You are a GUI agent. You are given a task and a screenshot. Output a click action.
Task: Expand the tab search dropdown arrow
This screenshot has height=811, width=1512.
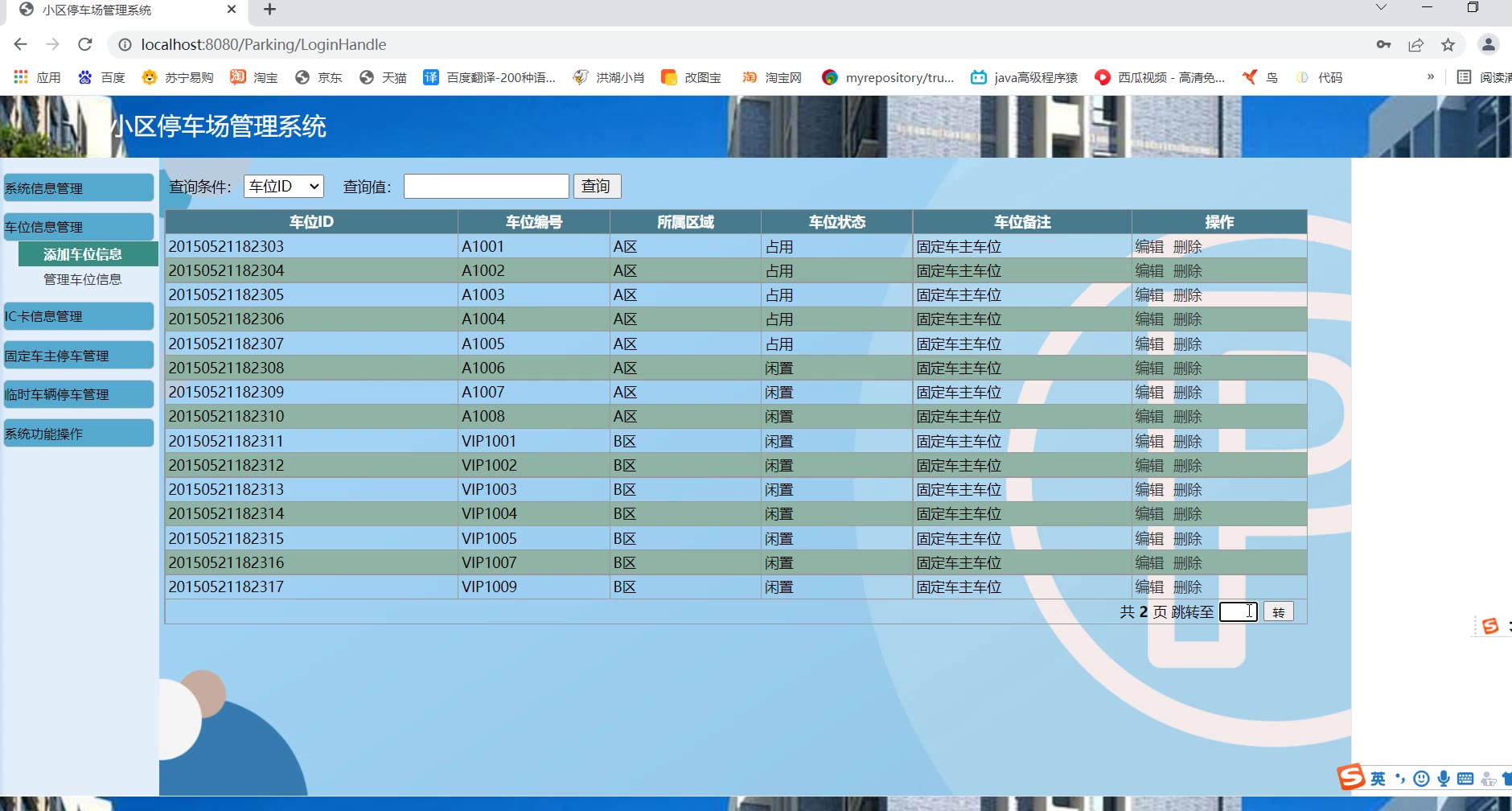point(1381,7)
